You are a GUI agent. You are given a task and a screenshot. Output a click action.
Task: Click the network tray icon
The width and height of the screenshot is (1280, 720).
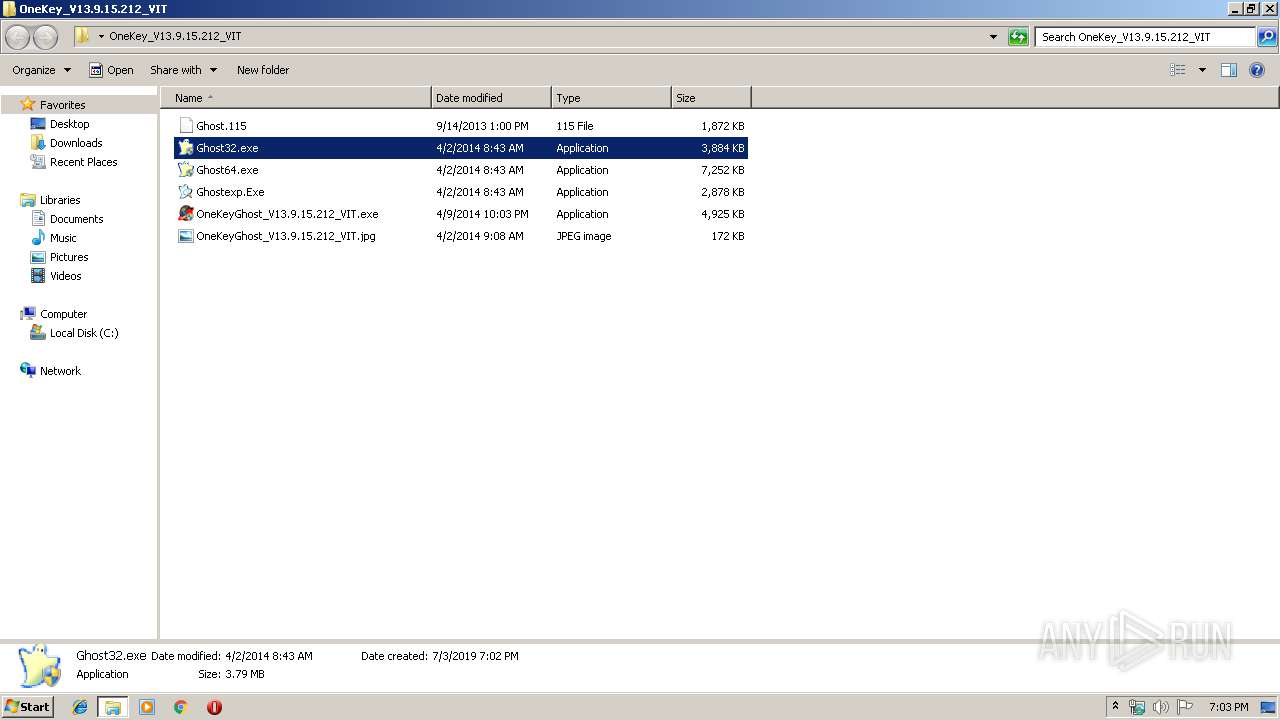point(1137,707)
